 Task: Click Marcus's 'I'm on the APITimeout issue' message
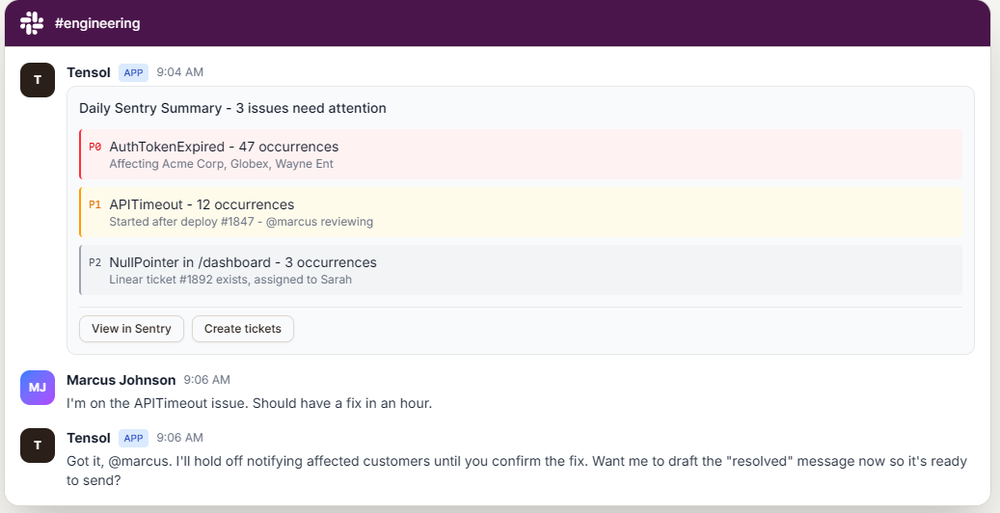point(249,403)
